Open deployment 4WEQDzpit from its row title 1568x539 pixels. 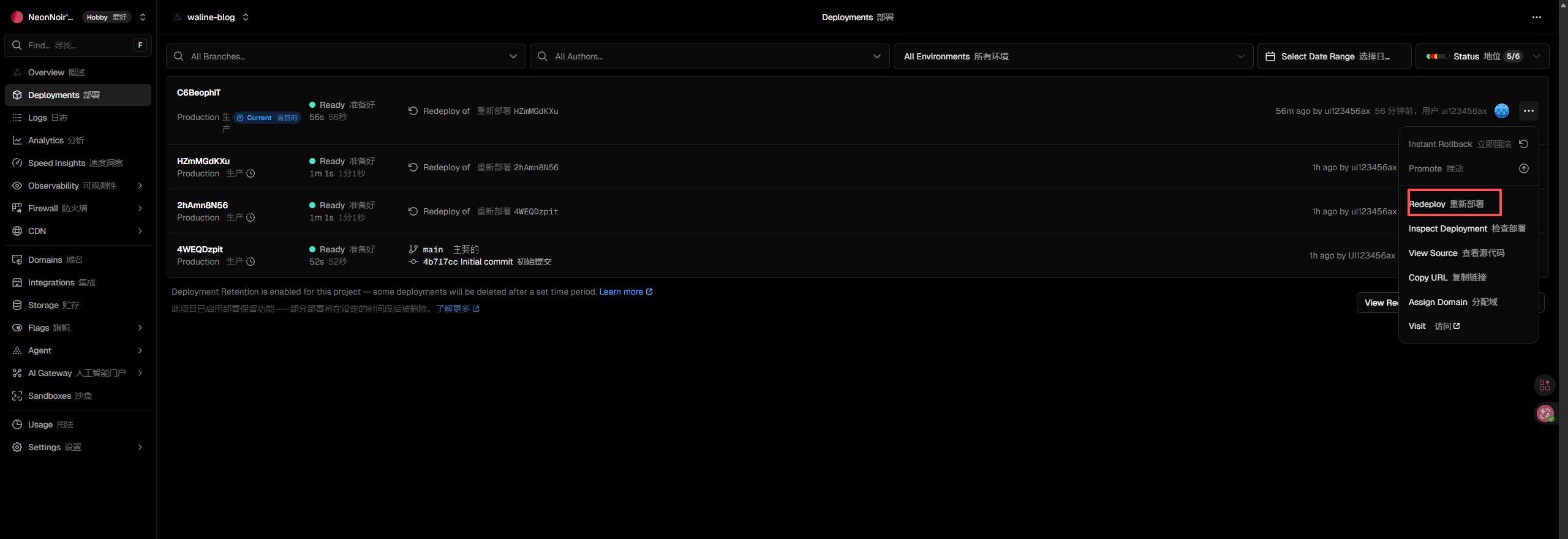(x=200, y=249)
